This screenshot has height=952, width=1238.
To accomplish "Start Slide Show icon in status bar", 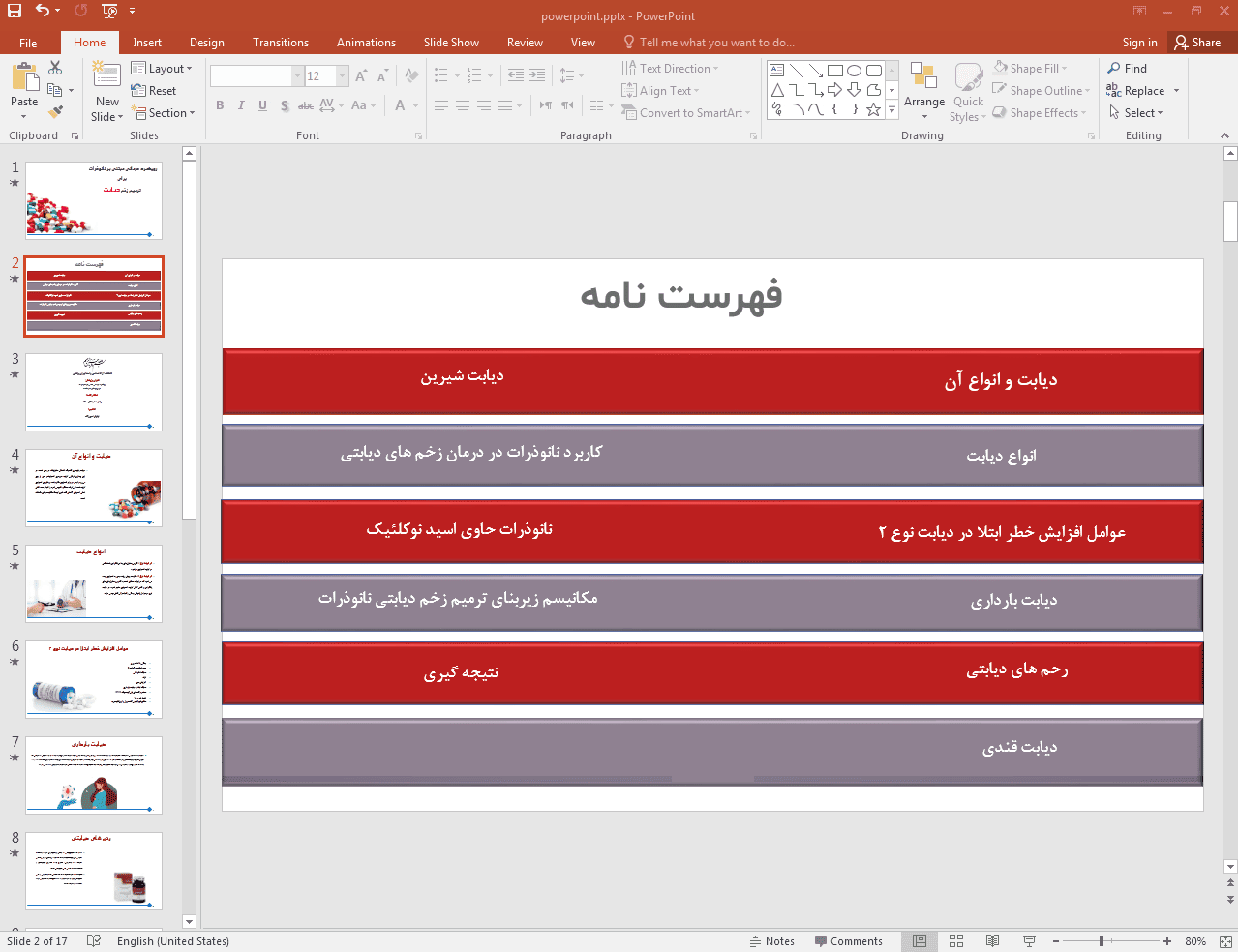I will coord(1029,941).
